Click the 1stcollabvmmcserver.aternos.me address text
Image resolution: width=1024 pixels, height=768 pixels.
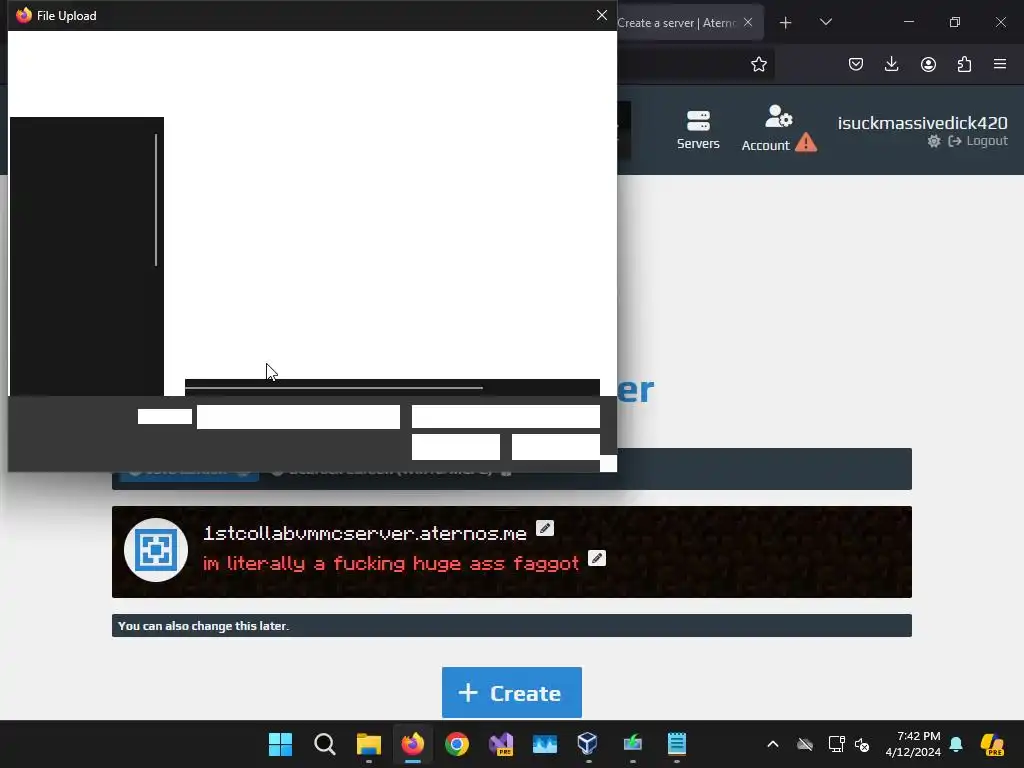(365, 534)
